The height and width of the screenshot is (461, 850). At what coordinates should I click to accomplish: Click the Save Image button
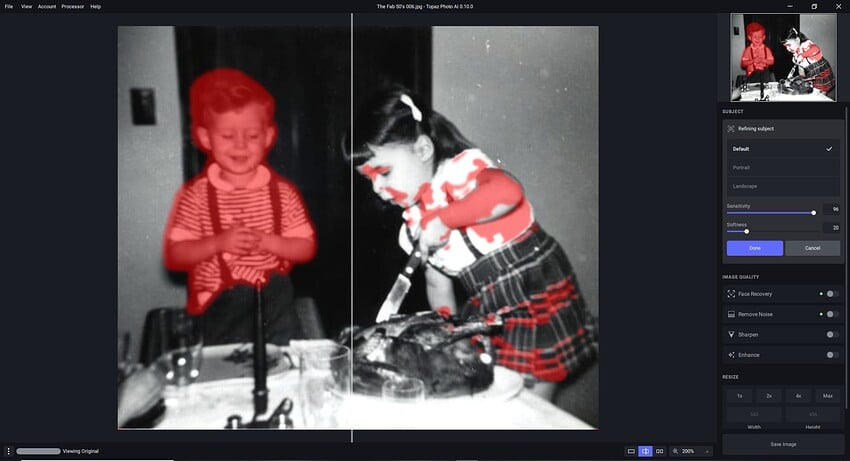pos(783,444)
